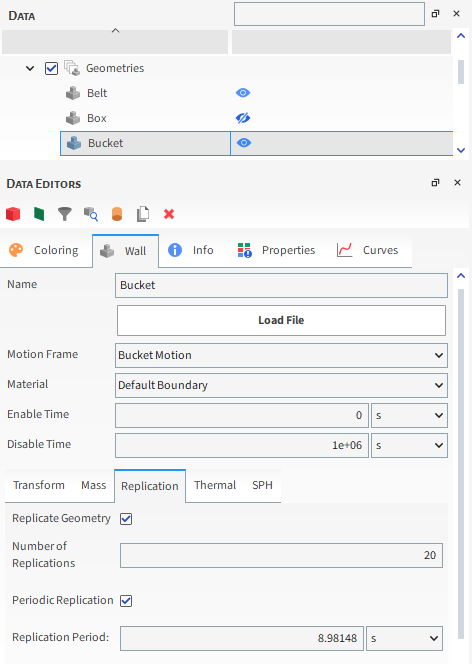Click the gray funnel filter icon
The width and height of the screenshot is (472, 664).
coord(65,214)
